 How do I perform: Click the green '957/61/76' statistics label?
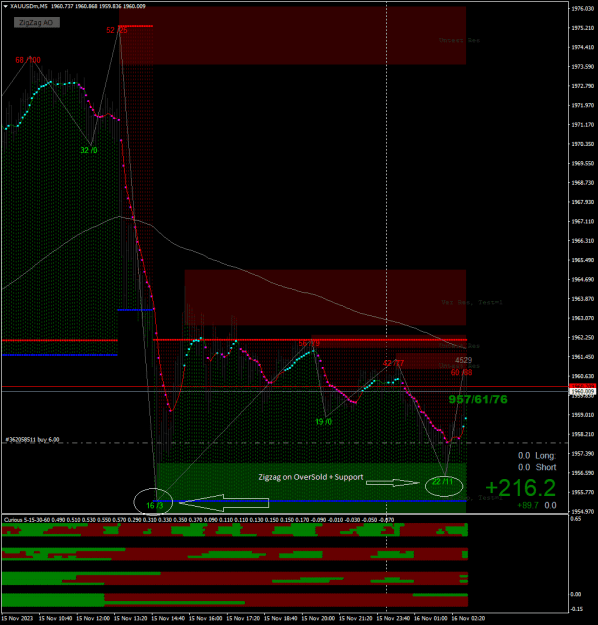click(478, 399)
